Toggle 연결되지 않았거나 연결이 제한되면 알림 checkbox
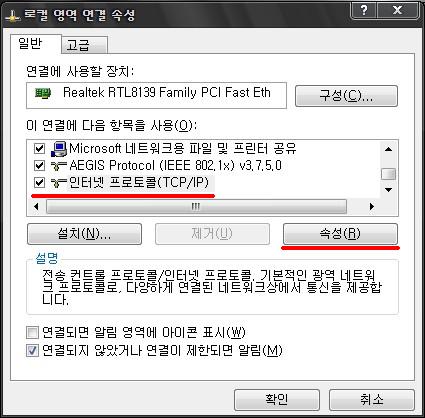The width and height of the screenshot is (425, 418). [x=32, y=350]
